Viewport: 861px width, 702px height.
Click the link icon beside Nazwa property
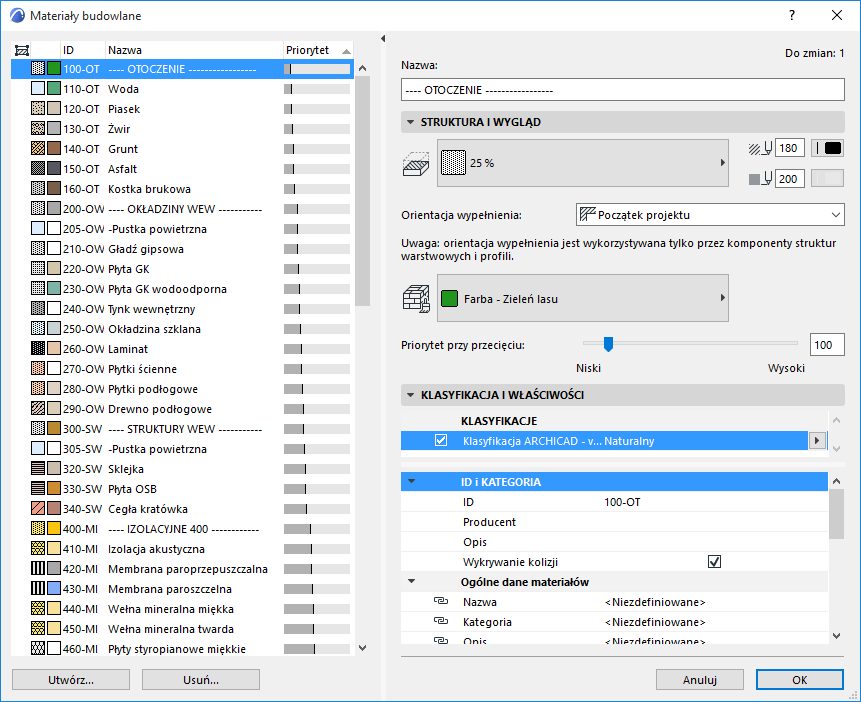click(x=441, y=601)
